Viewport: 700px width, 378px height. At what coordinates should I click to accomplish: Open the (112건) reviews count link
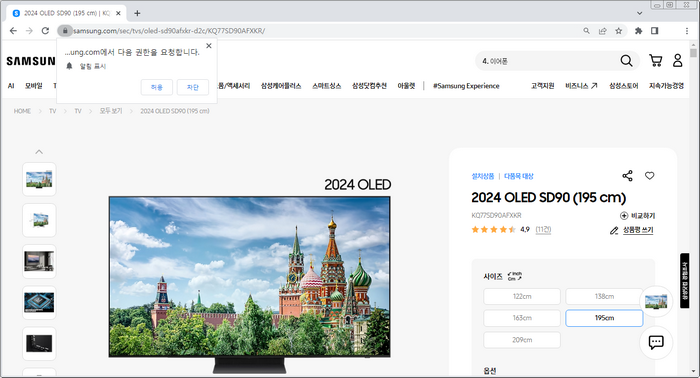click(x=543, y=229)
